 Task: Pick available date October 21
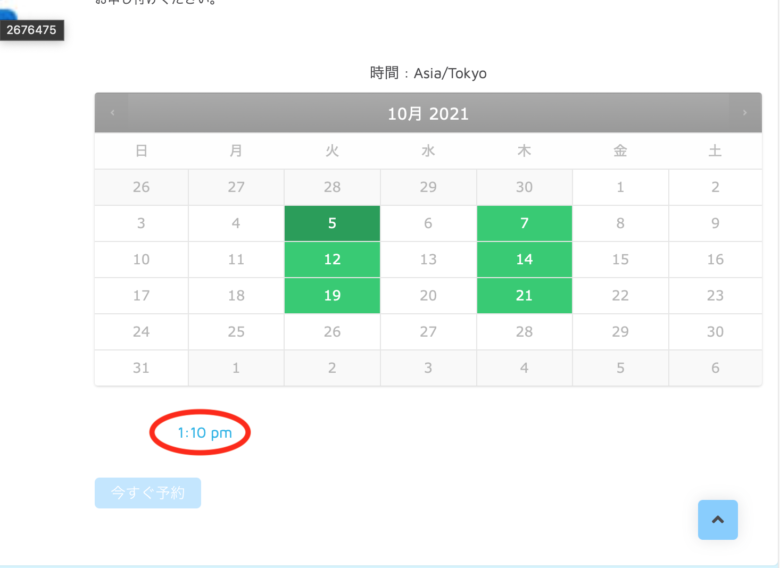(x=524, y=296)
